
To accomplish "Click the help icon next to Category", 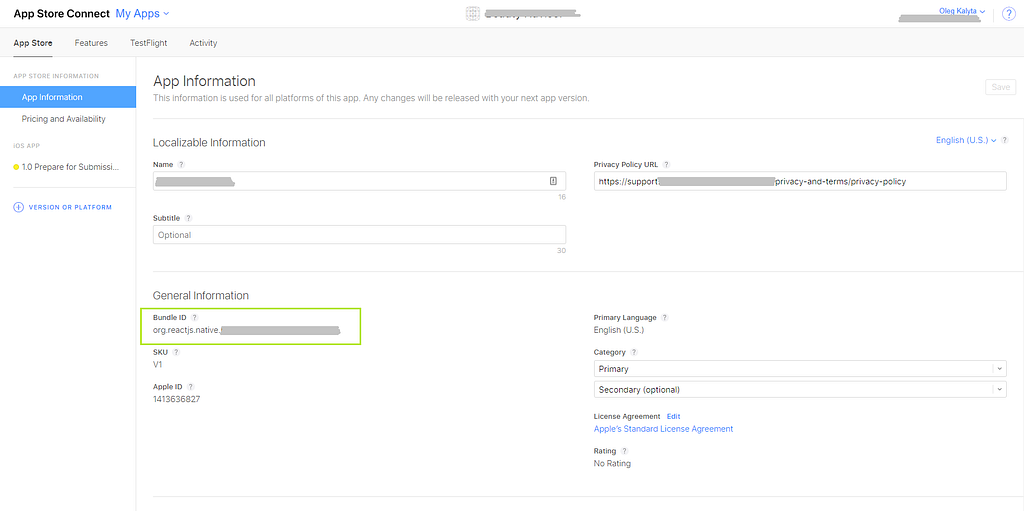I will point(634,352).
